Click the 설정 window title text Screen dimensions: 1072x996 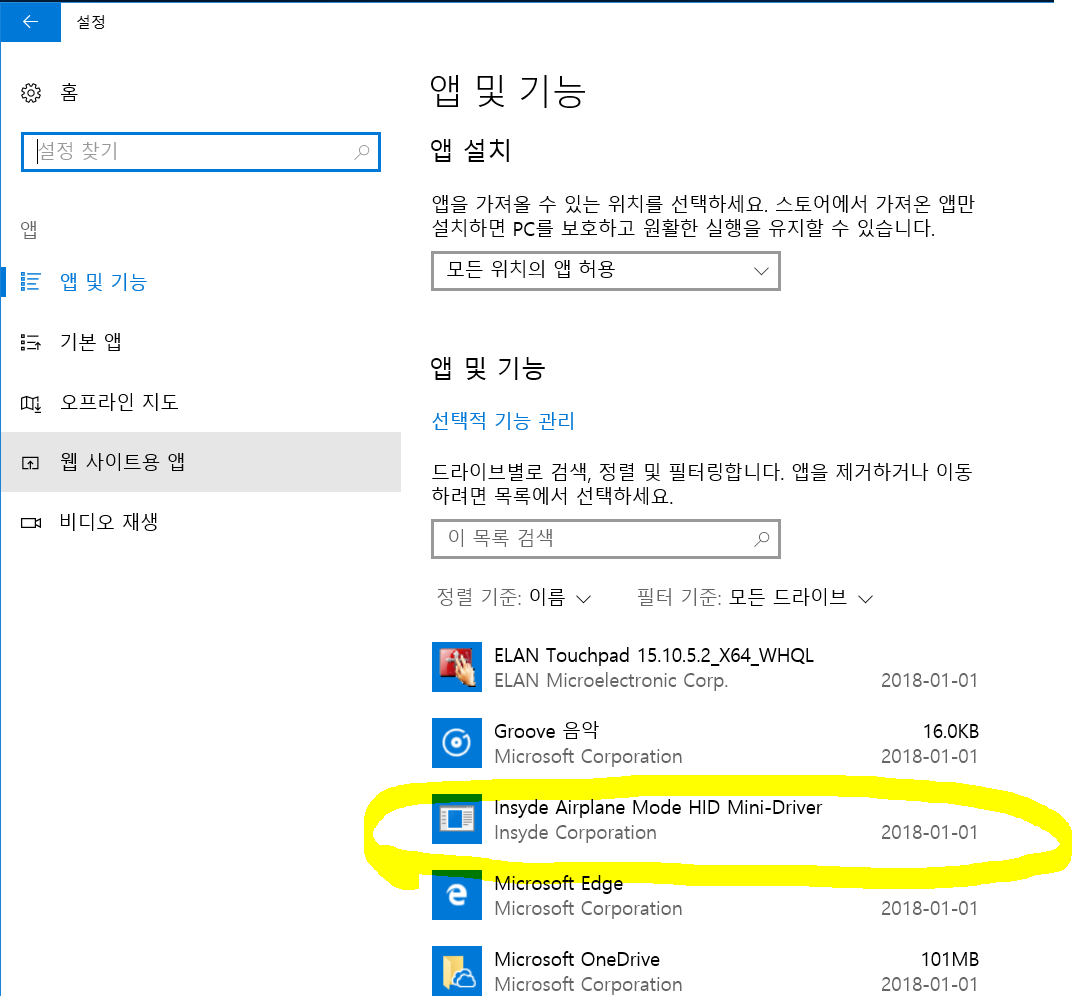point(91,23)
